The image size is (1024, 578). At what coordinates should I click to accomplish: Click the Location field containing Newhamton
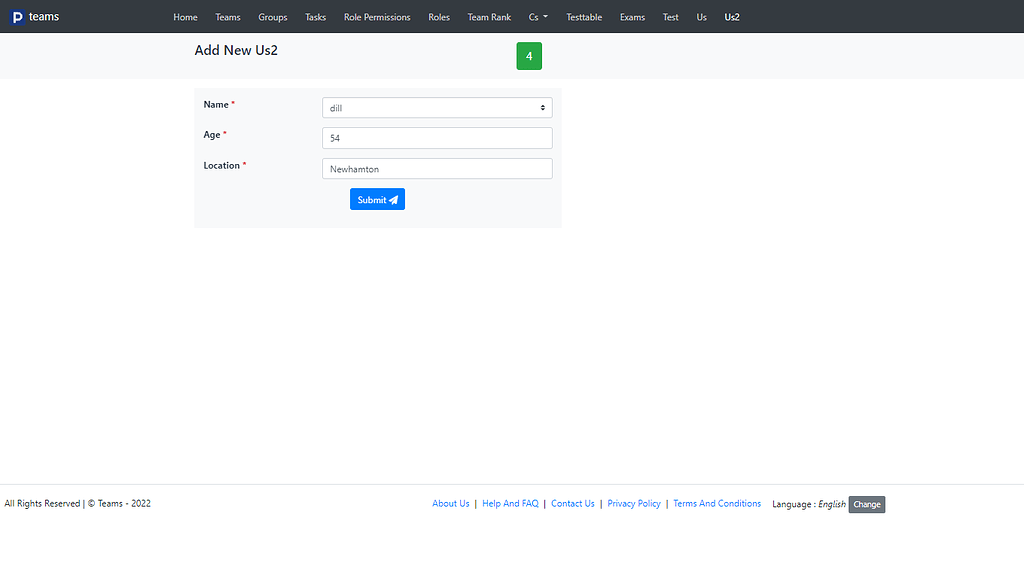tap(436, 168)
